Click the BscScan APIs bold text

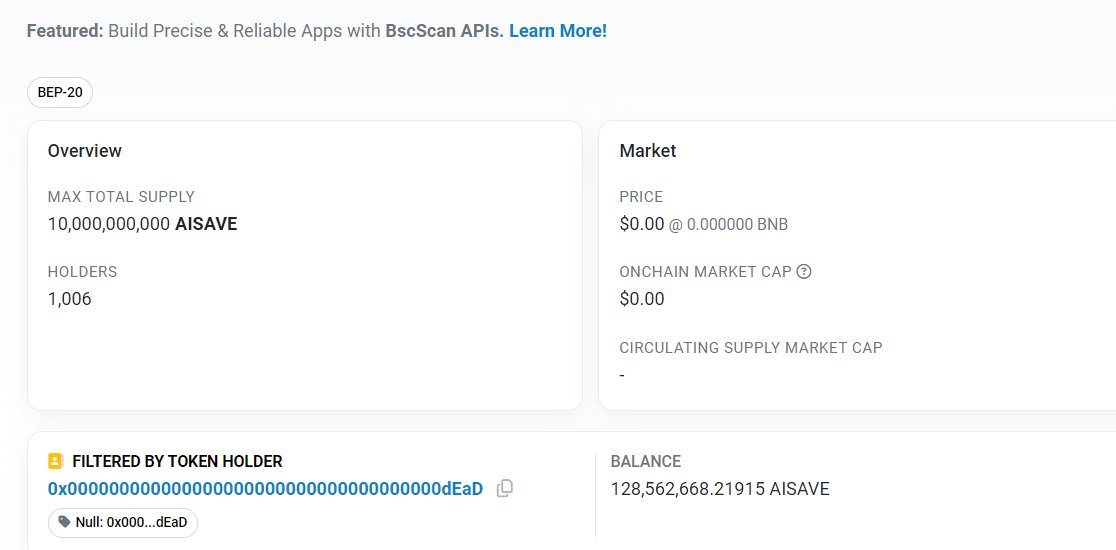pos(445,31)
